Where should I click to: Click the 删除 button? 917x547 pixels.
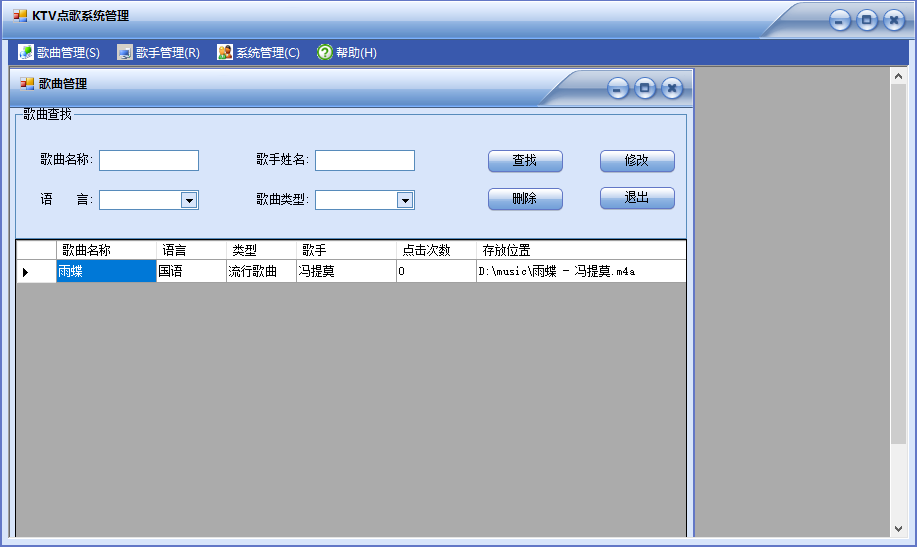(525, 199)
